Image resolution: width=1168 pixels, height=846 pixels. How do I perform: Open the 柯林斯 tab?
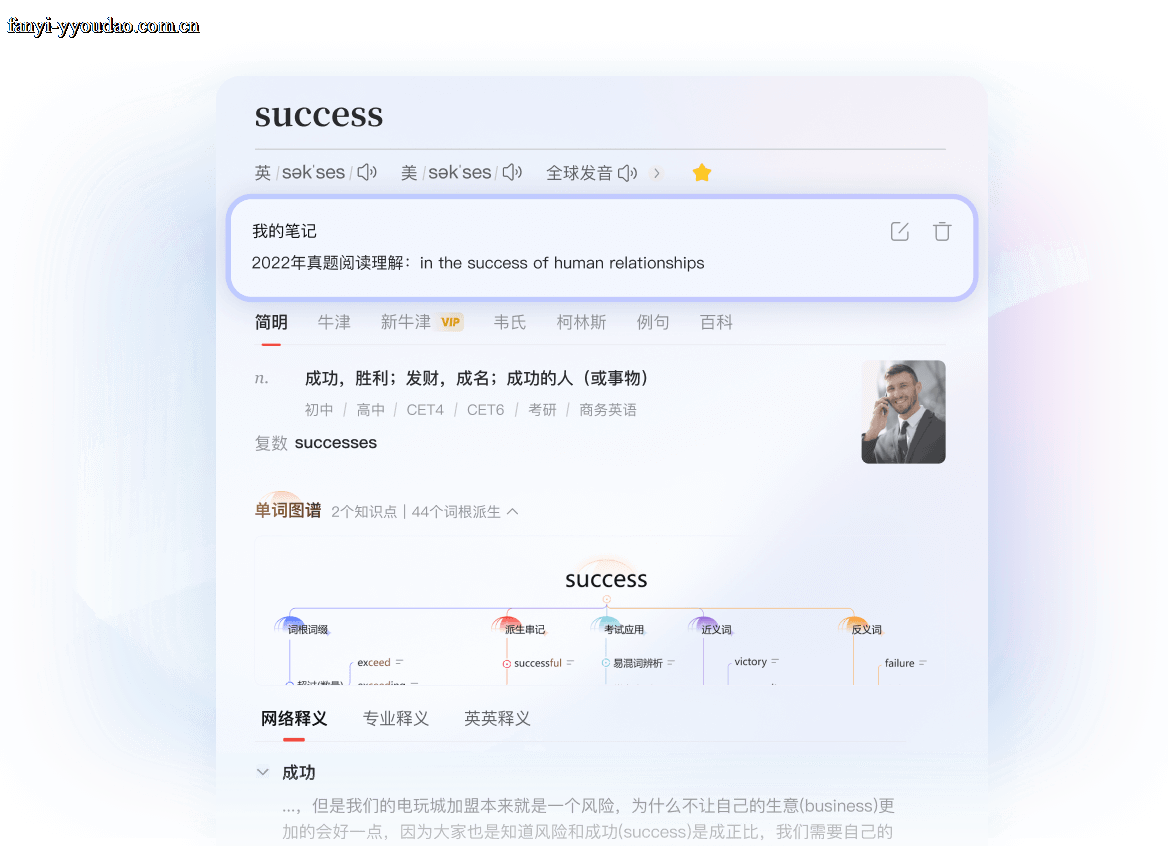[581, 322]
